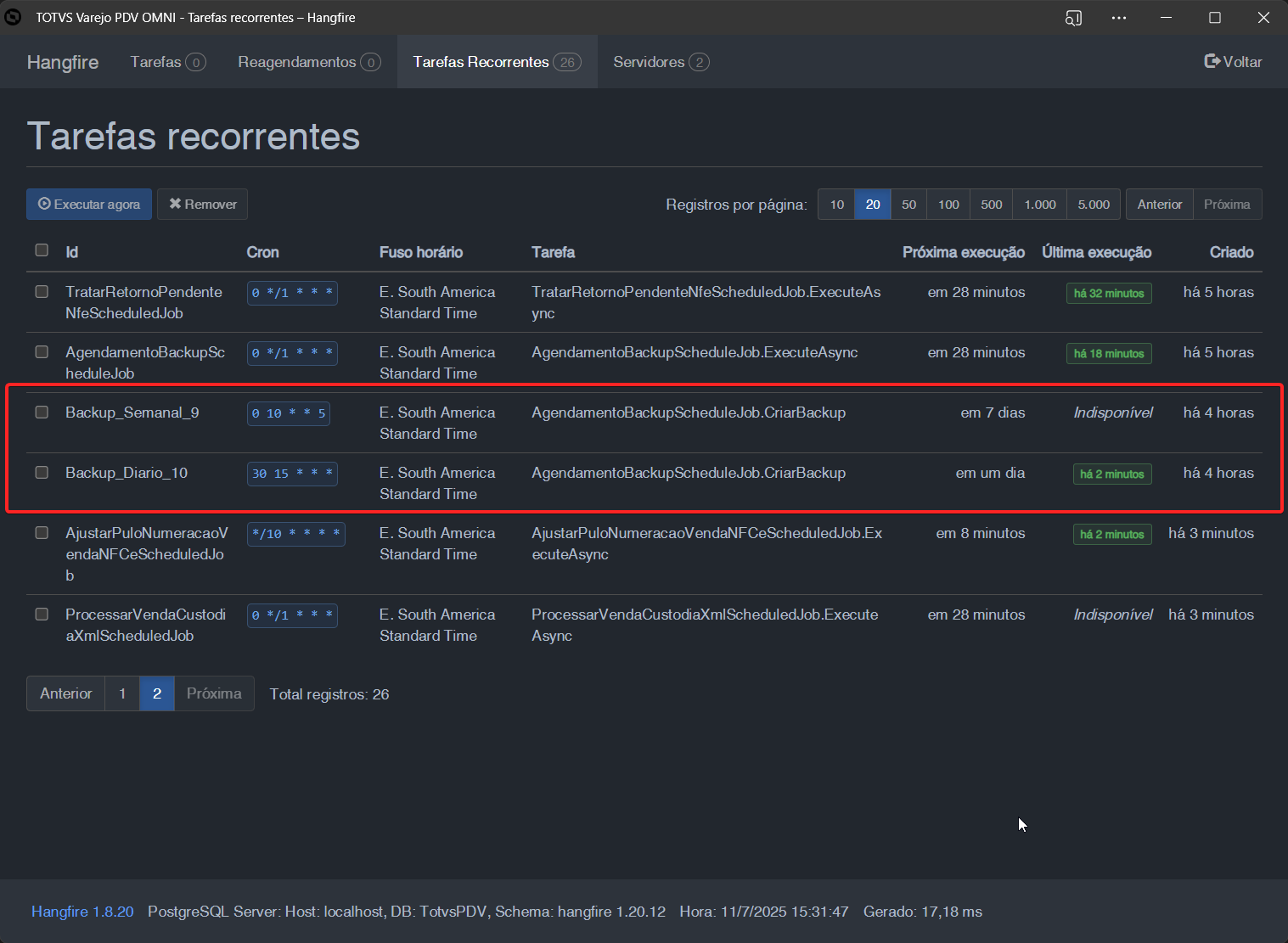The height and width of the screenshot is (943, 1288).
Task: Open the three-dots more options menu
Action: [x=1119, y=18]
